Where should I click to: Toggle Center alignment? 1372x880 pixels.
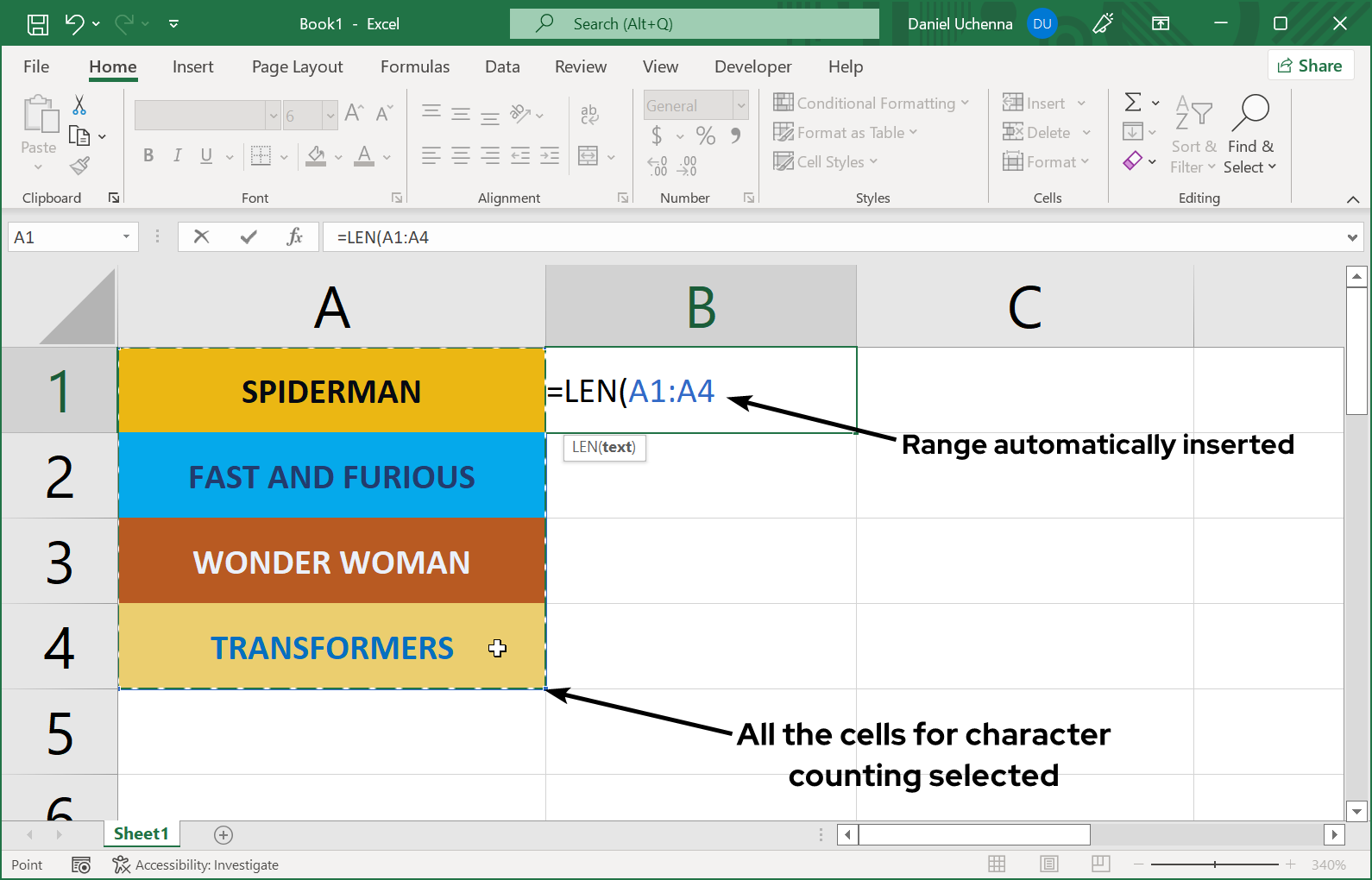(x=461, y=155)
